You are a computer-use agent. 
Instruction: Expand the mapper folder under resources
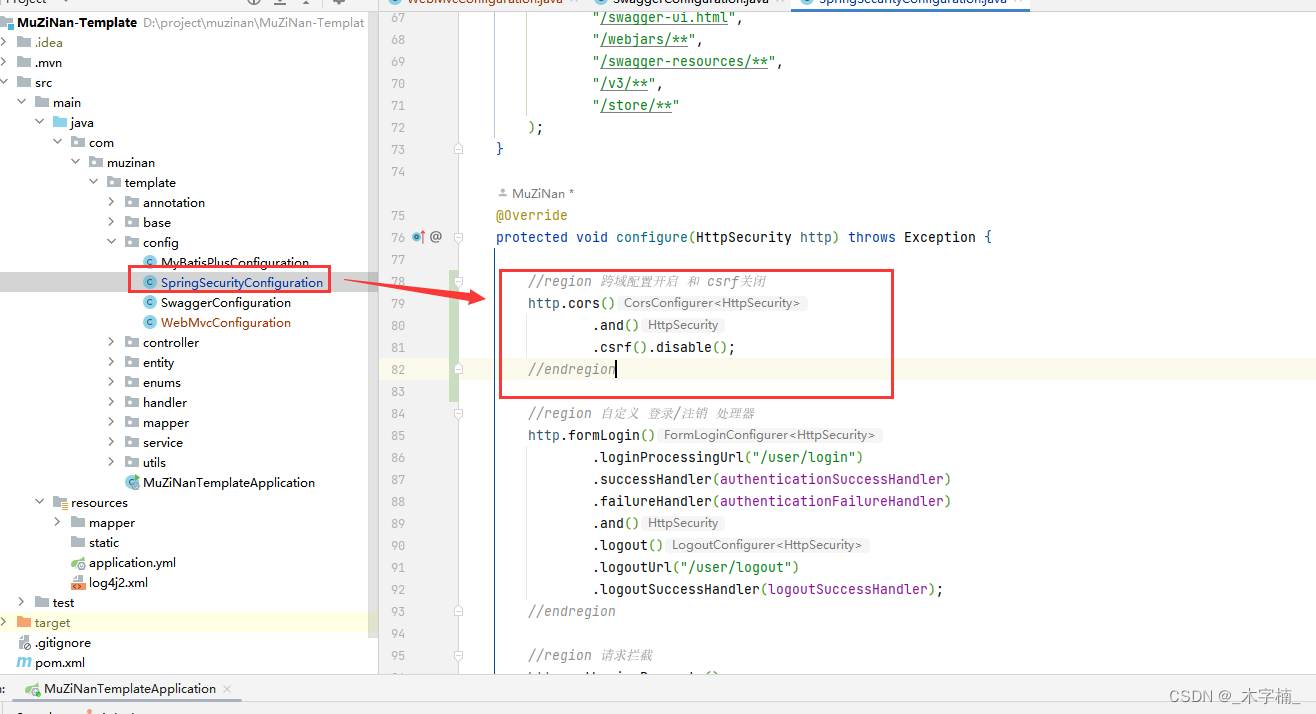[x=58, y=522]
